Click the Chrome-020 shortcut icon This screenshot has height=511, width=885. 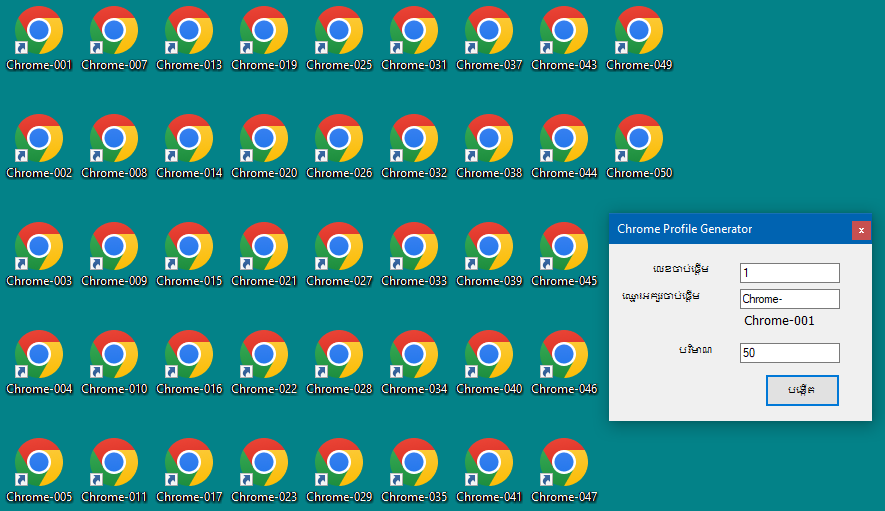tap(264, 146)
